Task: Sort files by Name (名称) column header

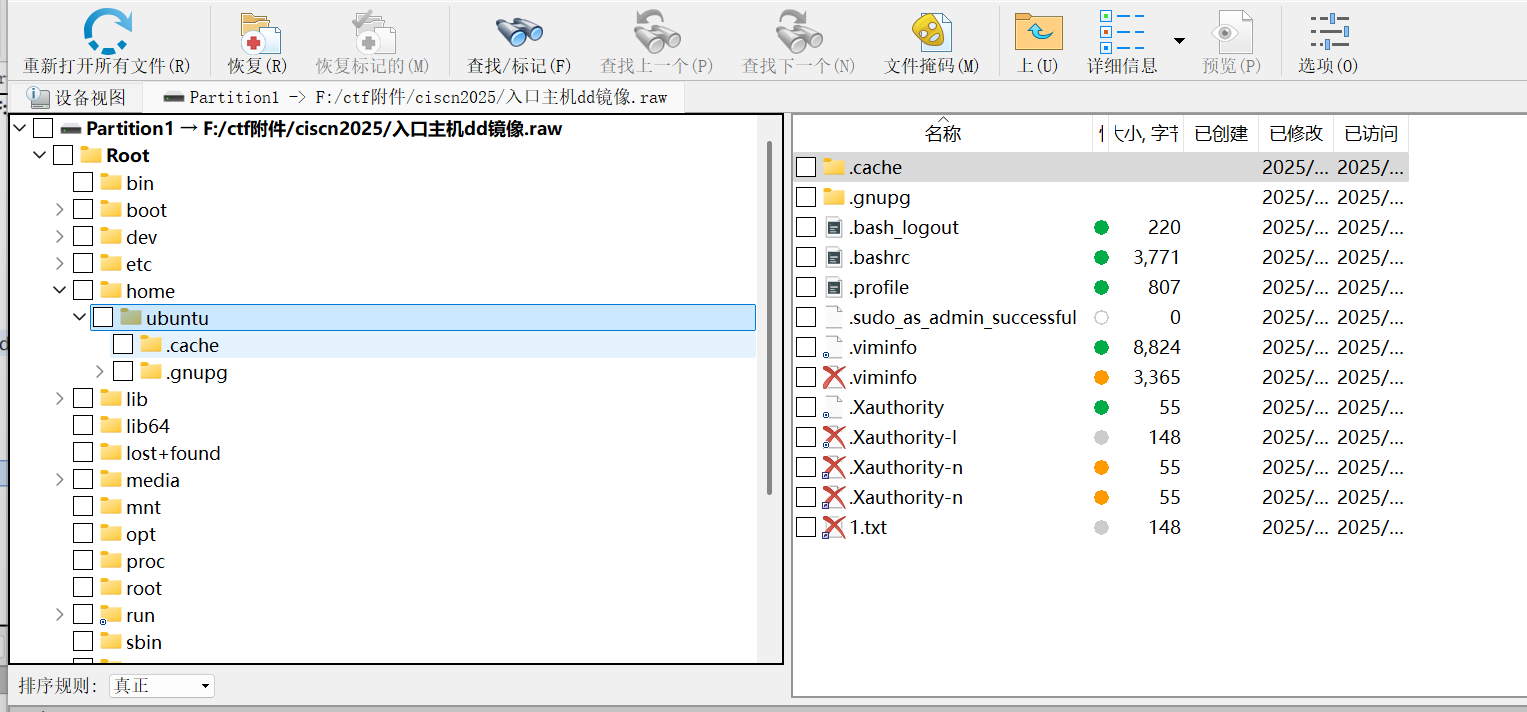Action: (942, 134)
